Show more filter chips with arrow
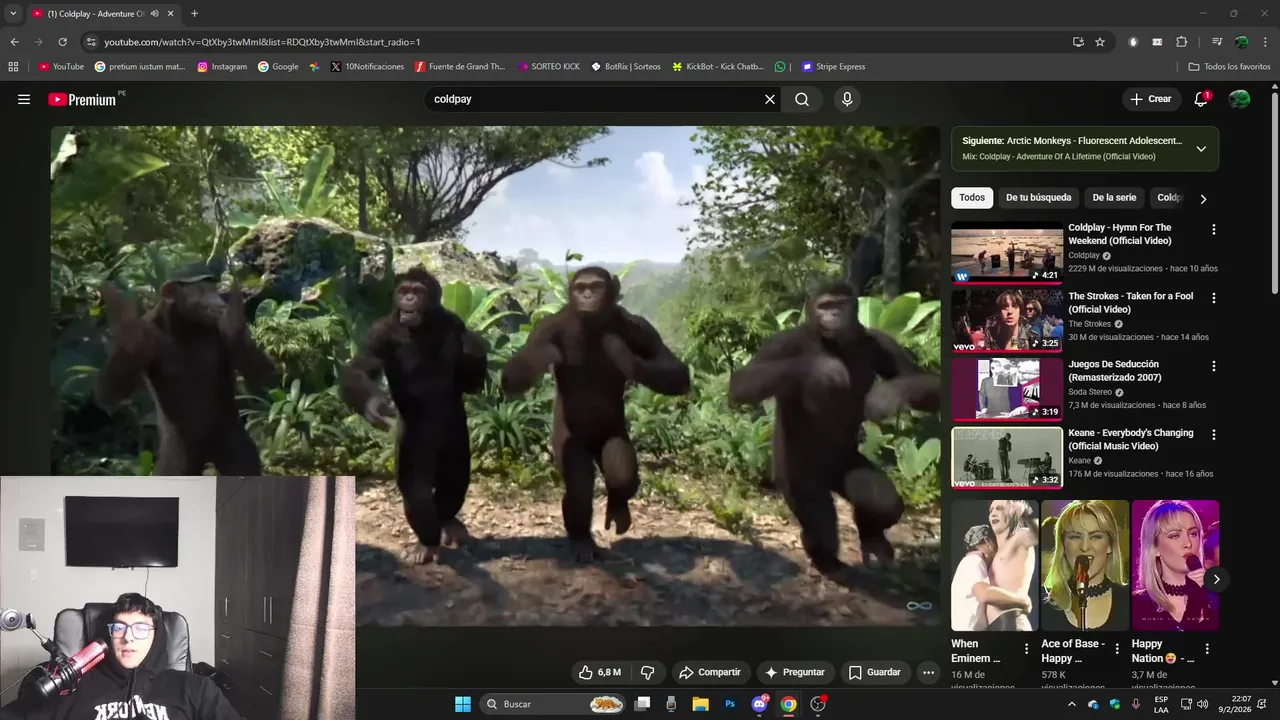 tap(1203, 198)
